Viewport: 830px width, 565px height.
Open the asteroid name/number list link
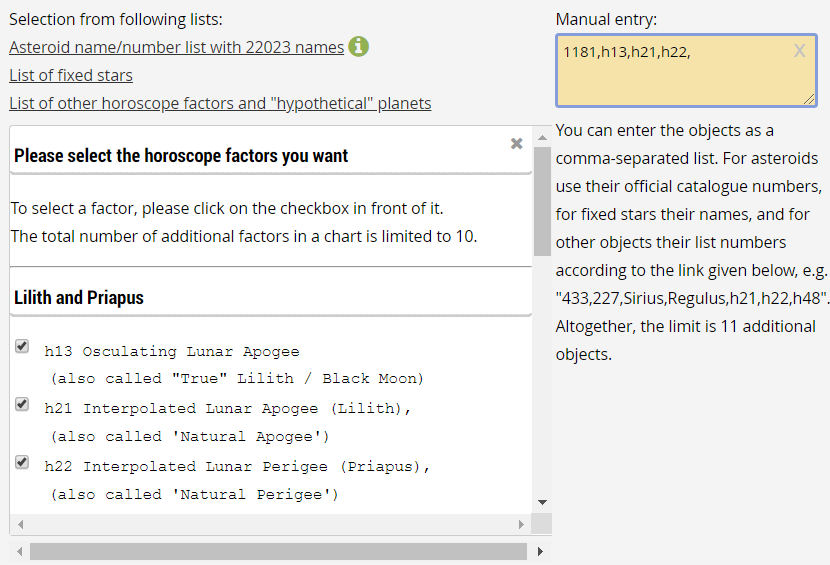click(176, 47)
